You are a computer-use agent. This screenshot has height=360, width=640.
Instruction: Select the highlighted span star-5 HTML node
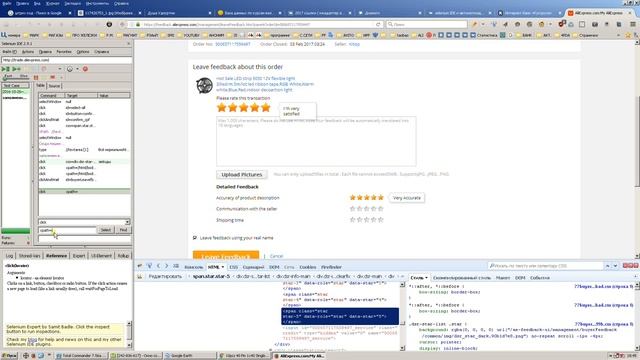(x=340, y=316)
